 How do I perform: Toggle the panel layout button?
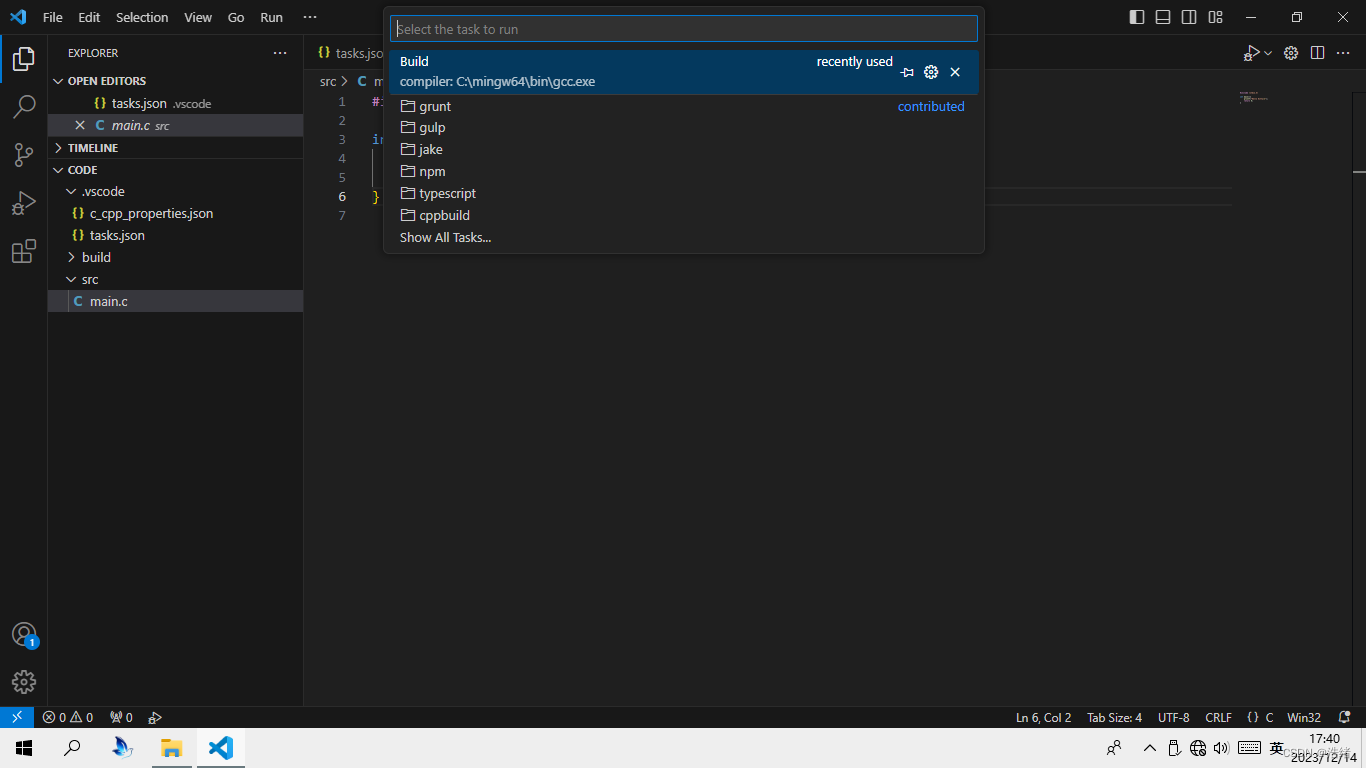pos(1163,17)
